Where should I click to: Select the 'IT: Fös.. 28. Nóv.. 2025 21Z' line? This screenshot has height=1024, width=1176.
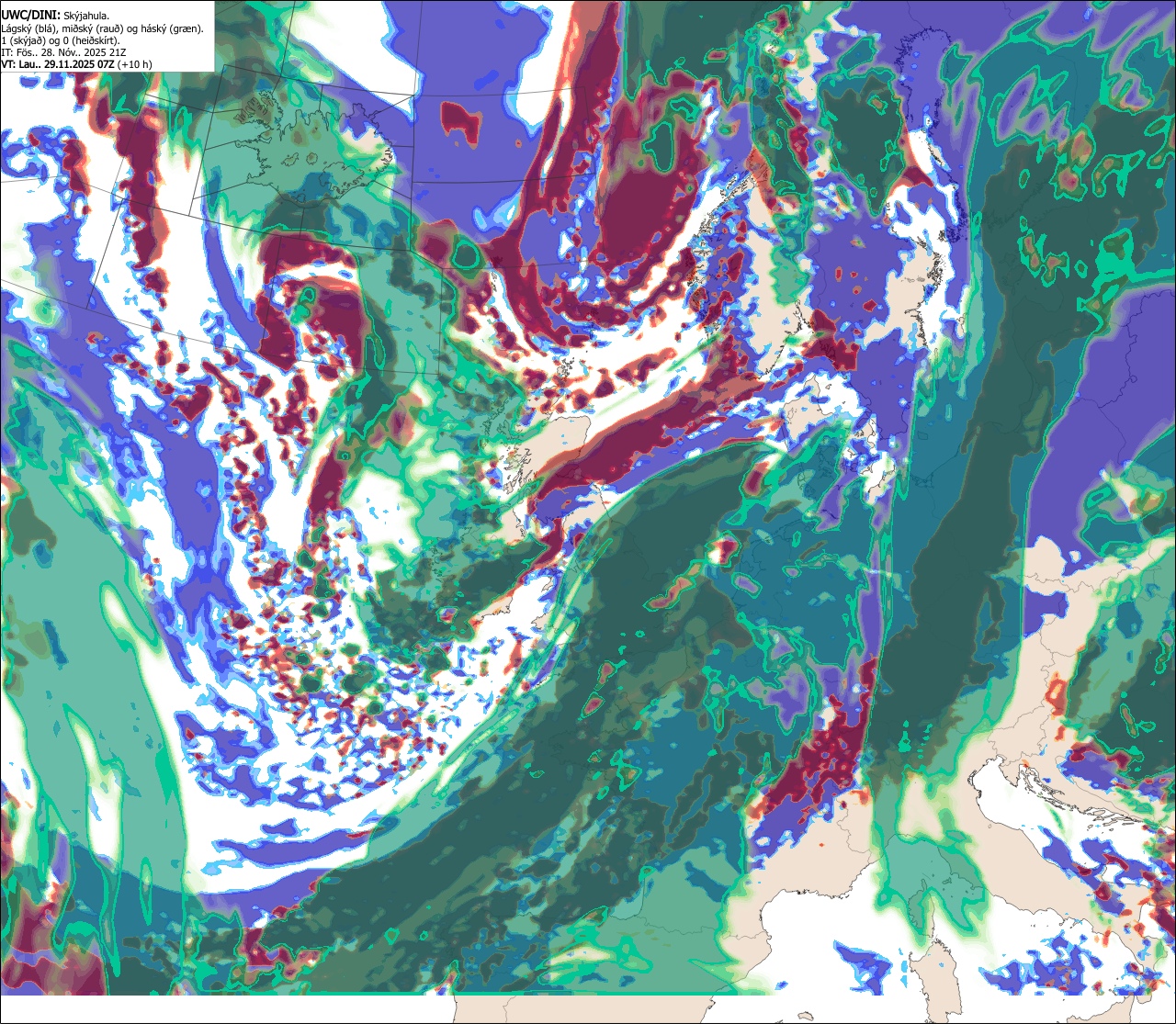pyautogui.click(x=62, y=52)
